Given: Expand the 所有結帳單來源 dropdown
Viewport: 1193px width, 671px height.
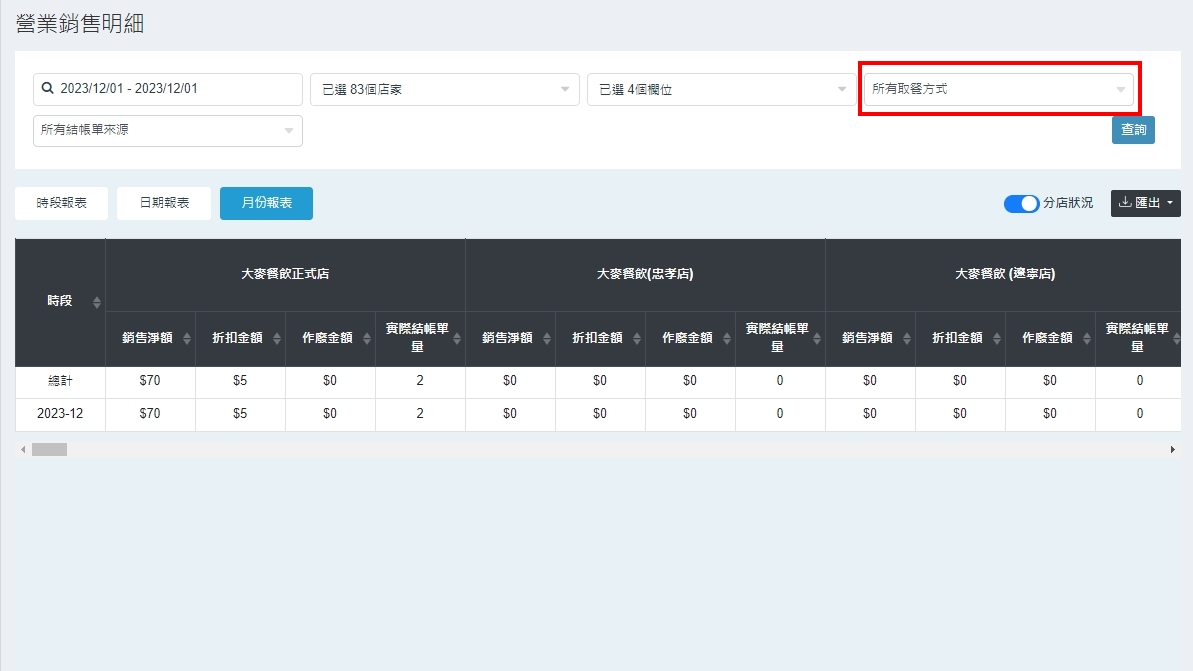Looking at the screenshot, I should click(x=167, y=131).
